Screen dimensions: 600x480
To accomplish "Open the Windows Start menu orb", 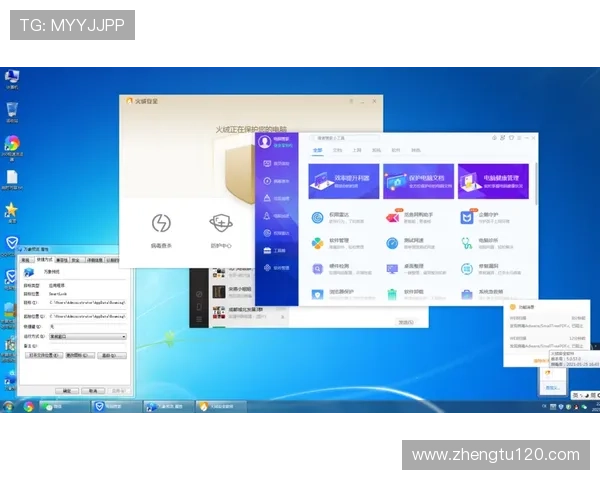I will (x=9, y=407).
